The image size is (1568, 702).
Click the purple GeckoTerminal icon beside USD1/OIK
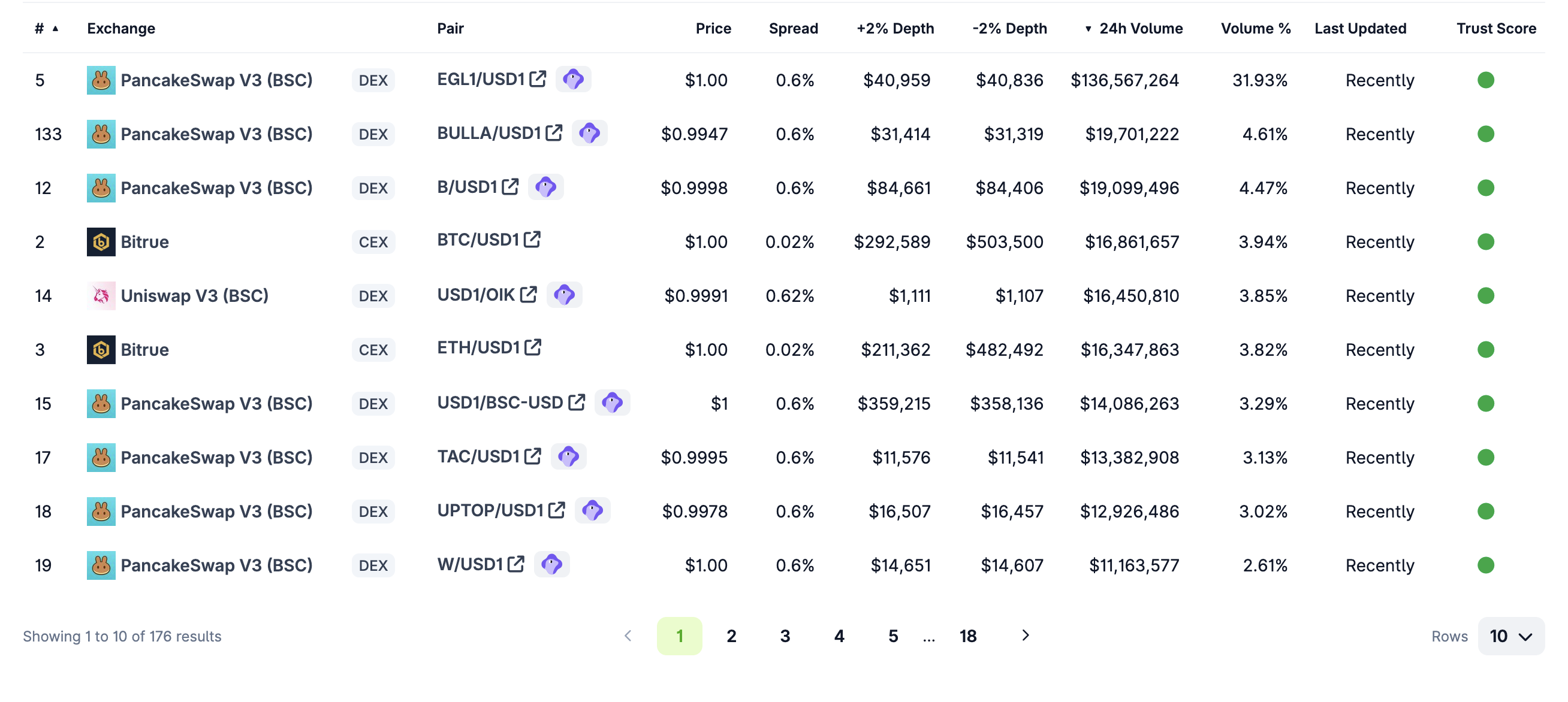pyautogui.click(x=564, y=295)
